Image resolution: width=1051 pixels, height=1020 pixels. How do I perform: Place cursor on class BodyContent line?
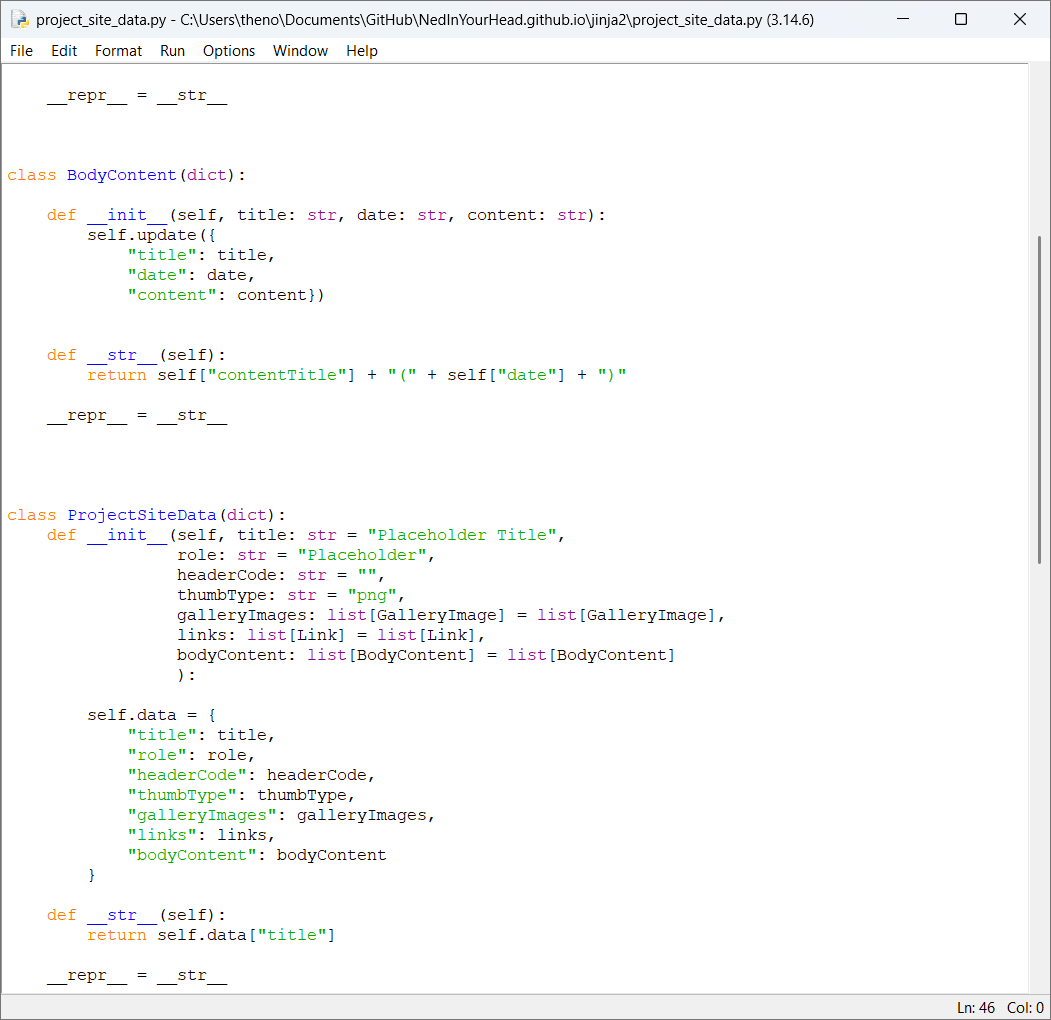pyautogui.click(x=127, y=175)
